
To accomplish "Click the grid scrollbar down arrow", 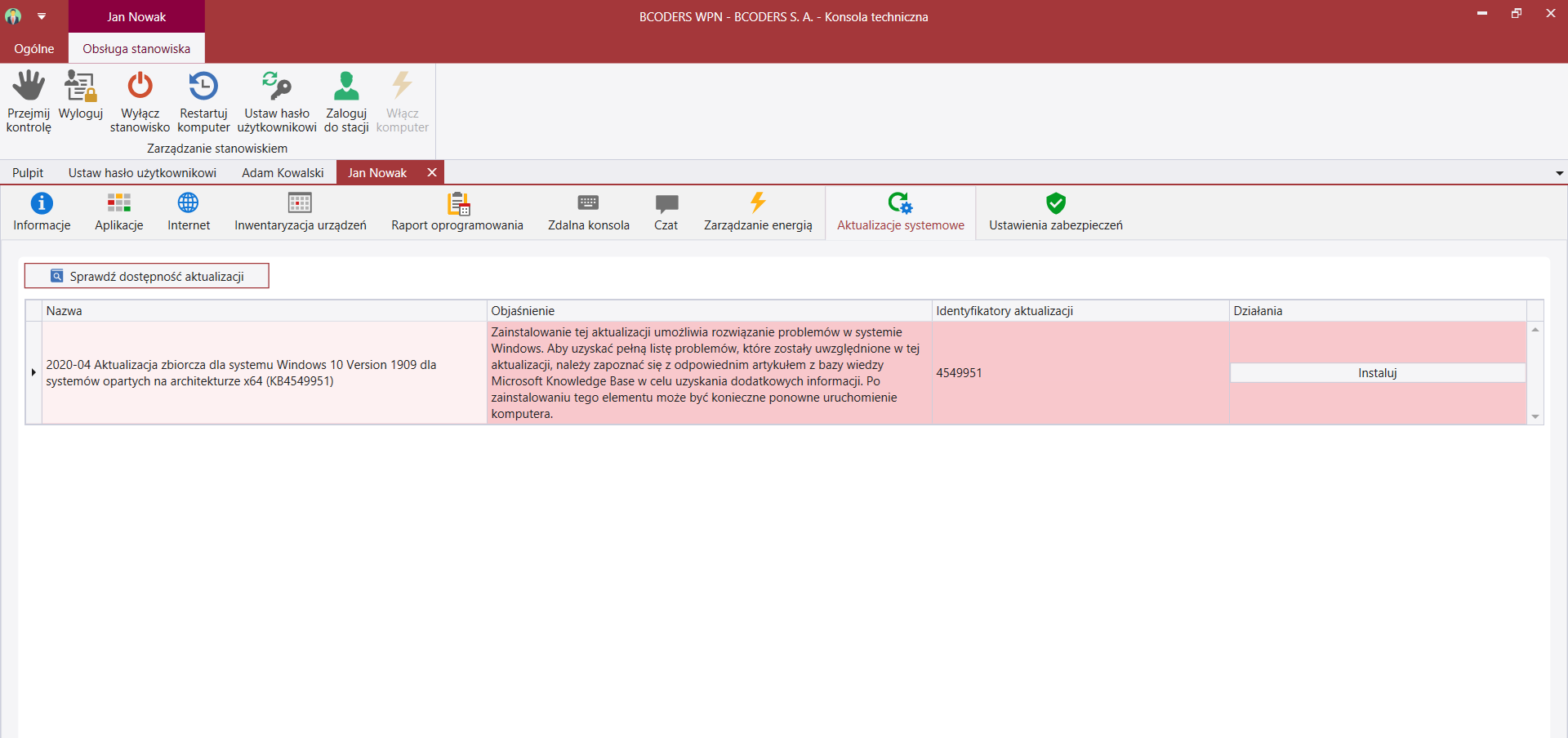I will [1535, 416].
